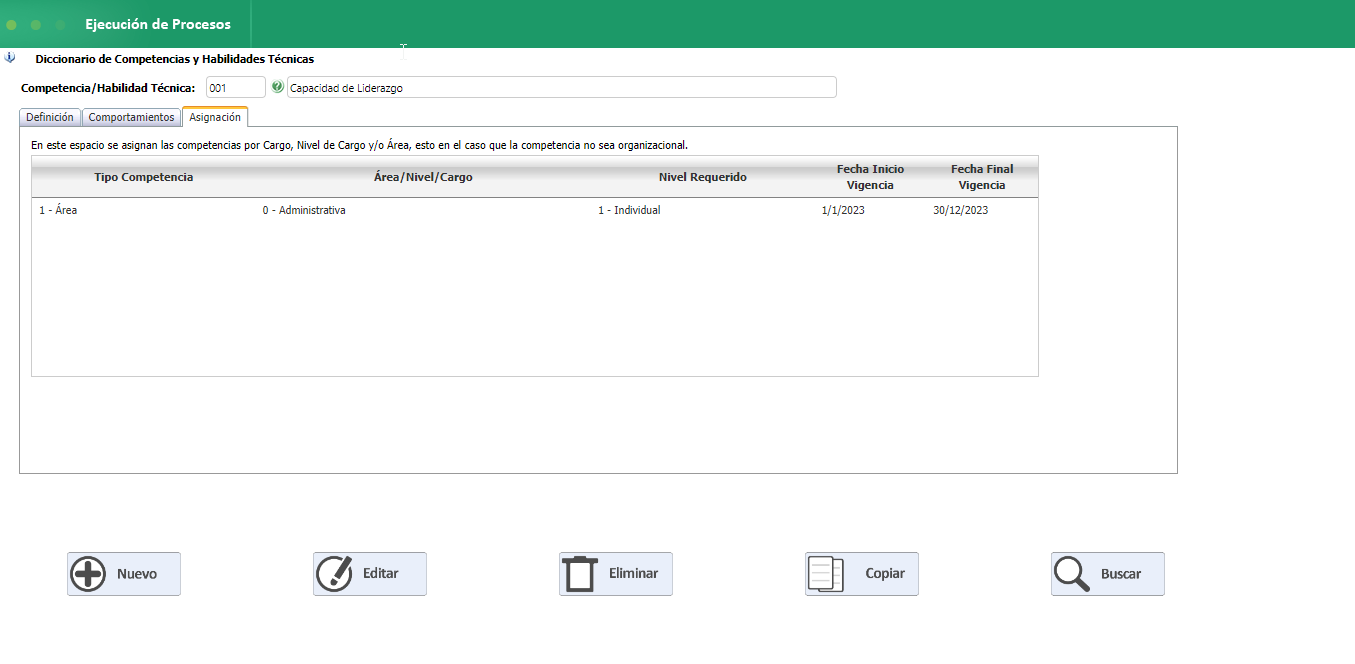Select the "0 - Administrativa" cell
This screenshot has height=664, width=1355.
tap(304, 211)
